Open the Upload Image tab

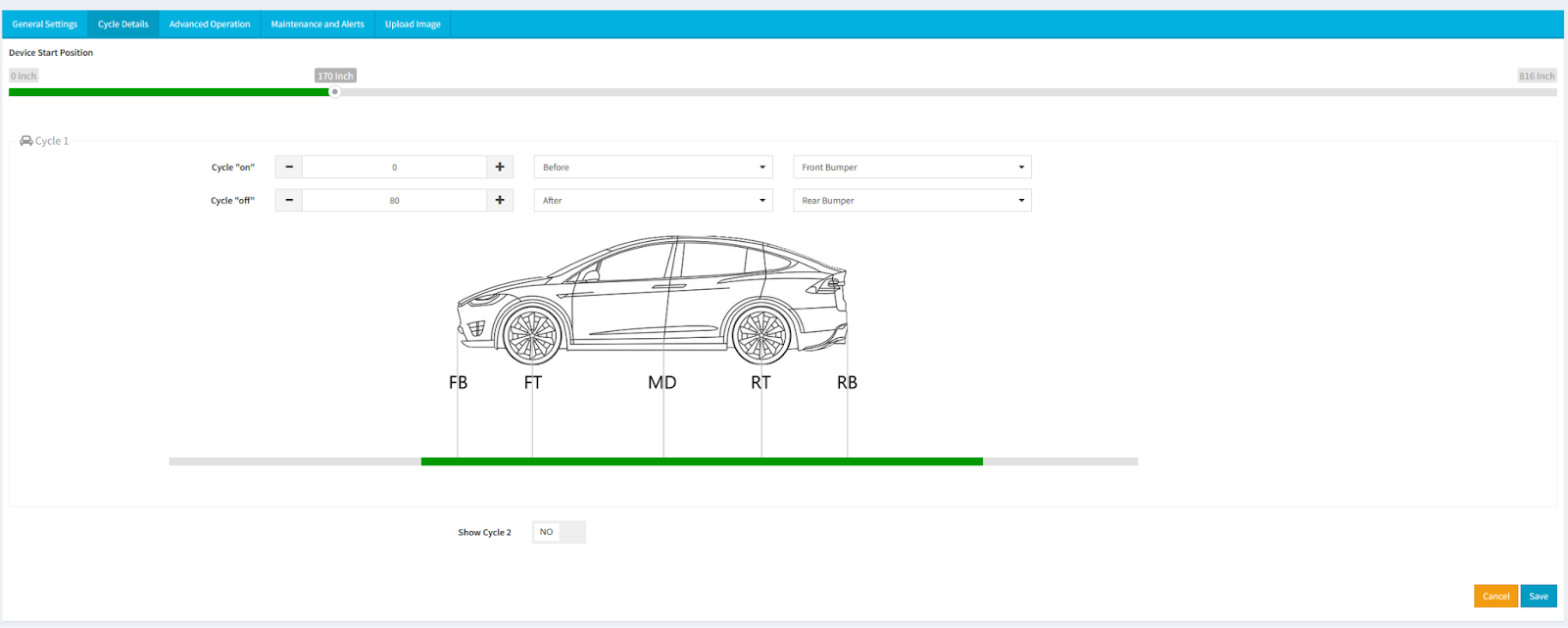(x=413, y=24)
